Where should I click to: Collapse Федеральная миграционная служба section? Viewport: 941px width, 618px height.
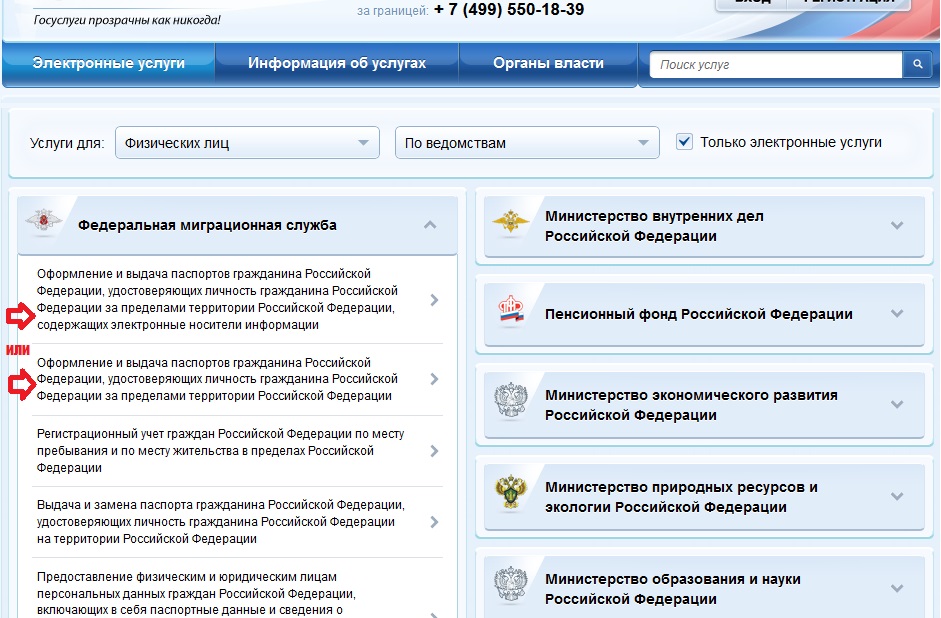(x=430, y=225)
